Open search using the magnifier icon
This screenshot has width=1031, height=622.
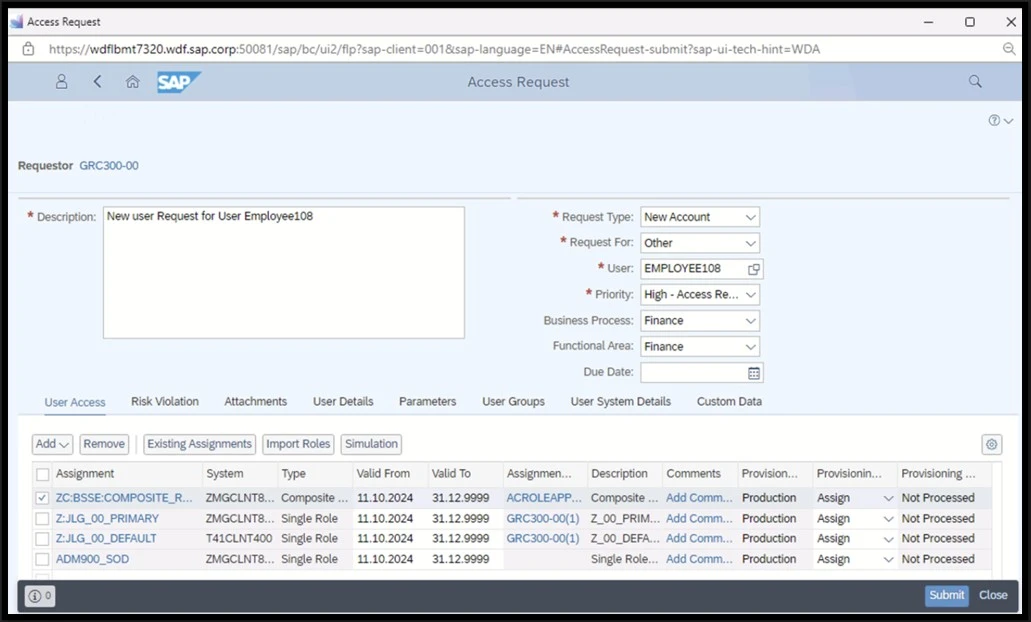[x=975, y=83]
